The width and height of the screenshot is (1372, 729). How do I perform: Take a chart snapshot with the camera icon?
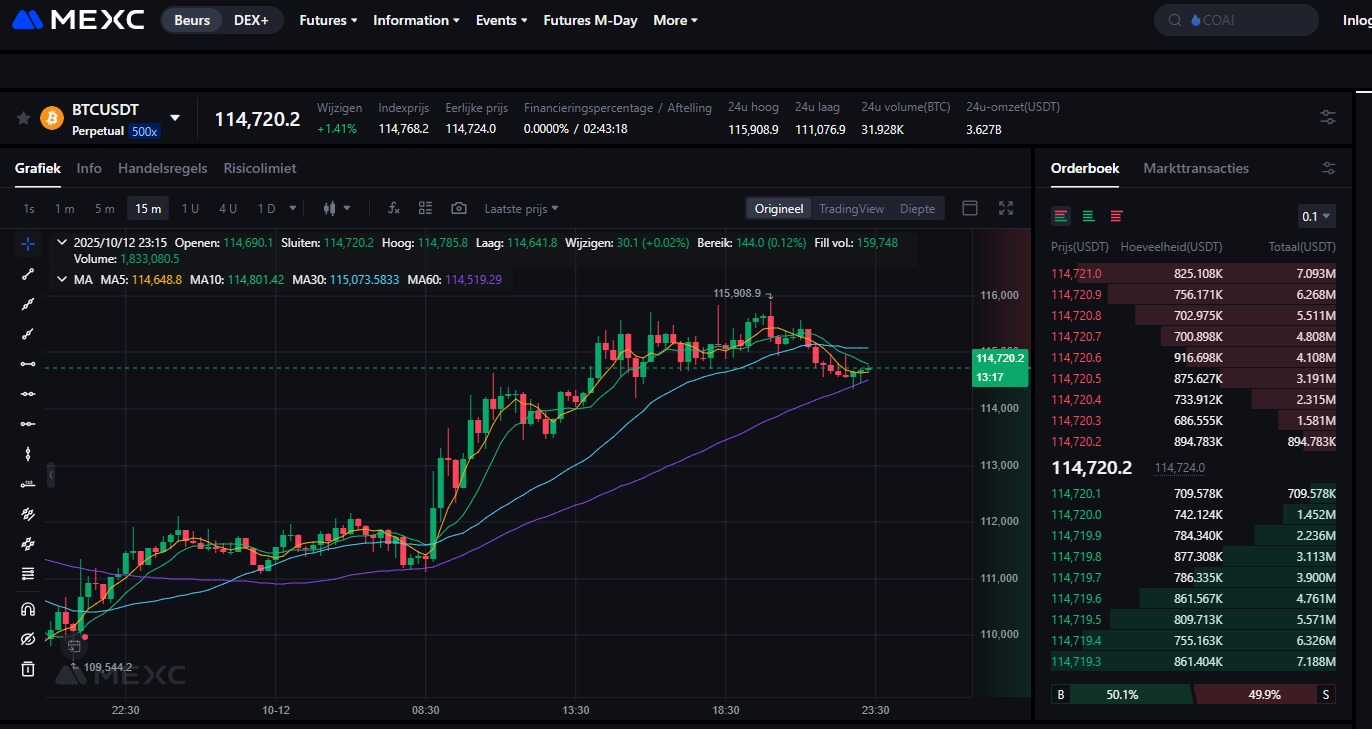(458, 208)
